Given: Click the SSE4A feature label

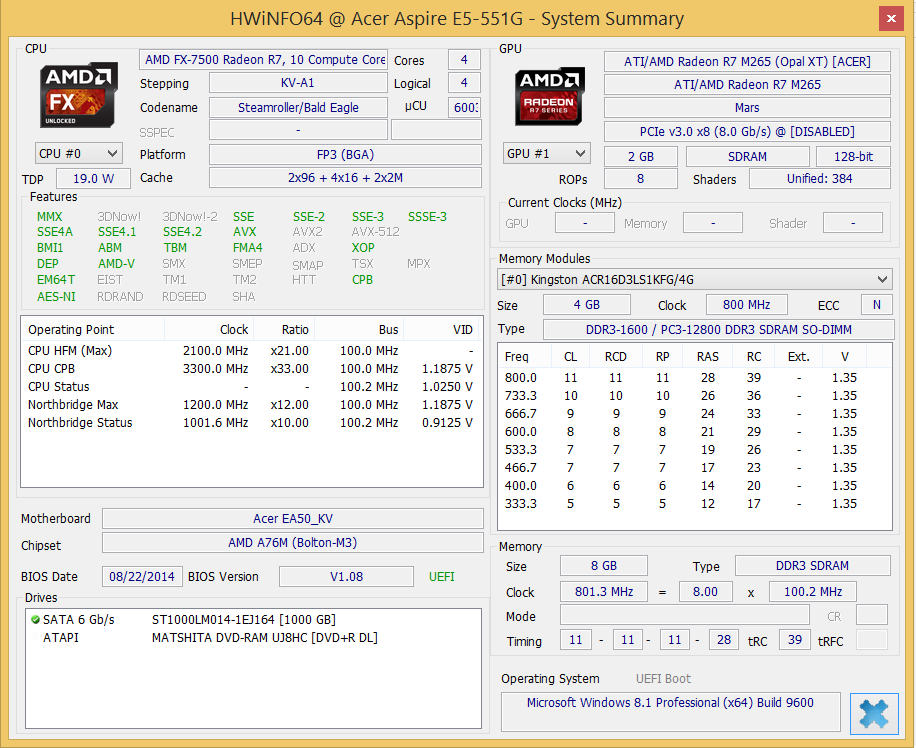Looking at the screenshot, I should (x=55, y=232).
